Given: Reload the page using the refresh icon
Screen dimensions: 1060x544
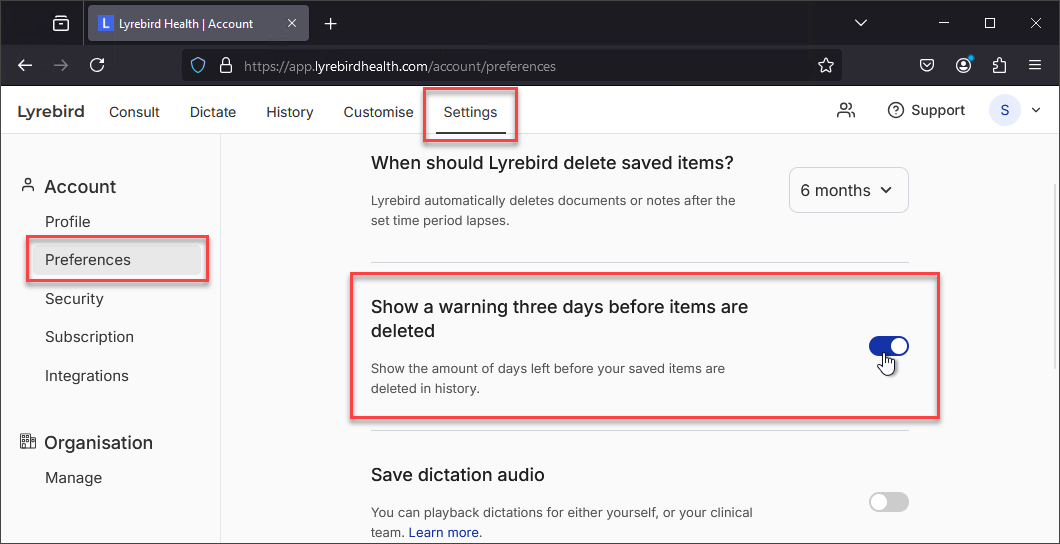Looking at the screenshot, I should (x=97, y=66).
